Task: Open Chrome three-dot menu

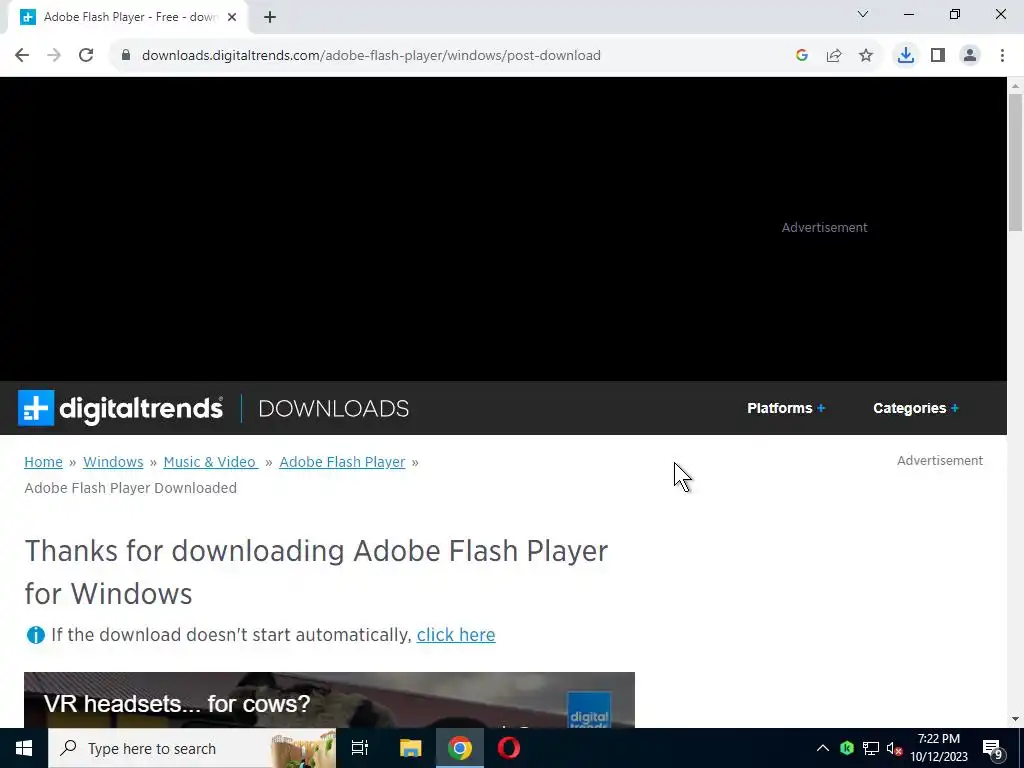Action: click(1002, 56)
